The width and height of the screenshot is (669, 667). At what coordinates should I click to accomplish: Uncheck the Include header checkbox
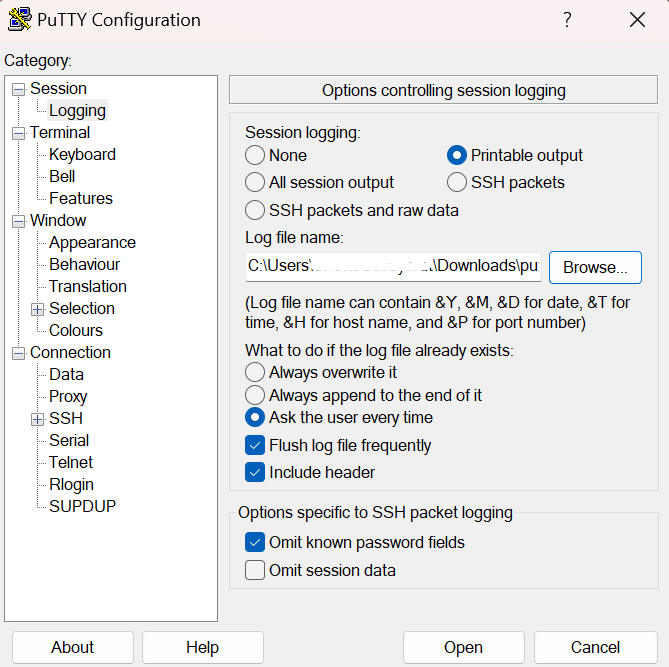click(255, 472)
